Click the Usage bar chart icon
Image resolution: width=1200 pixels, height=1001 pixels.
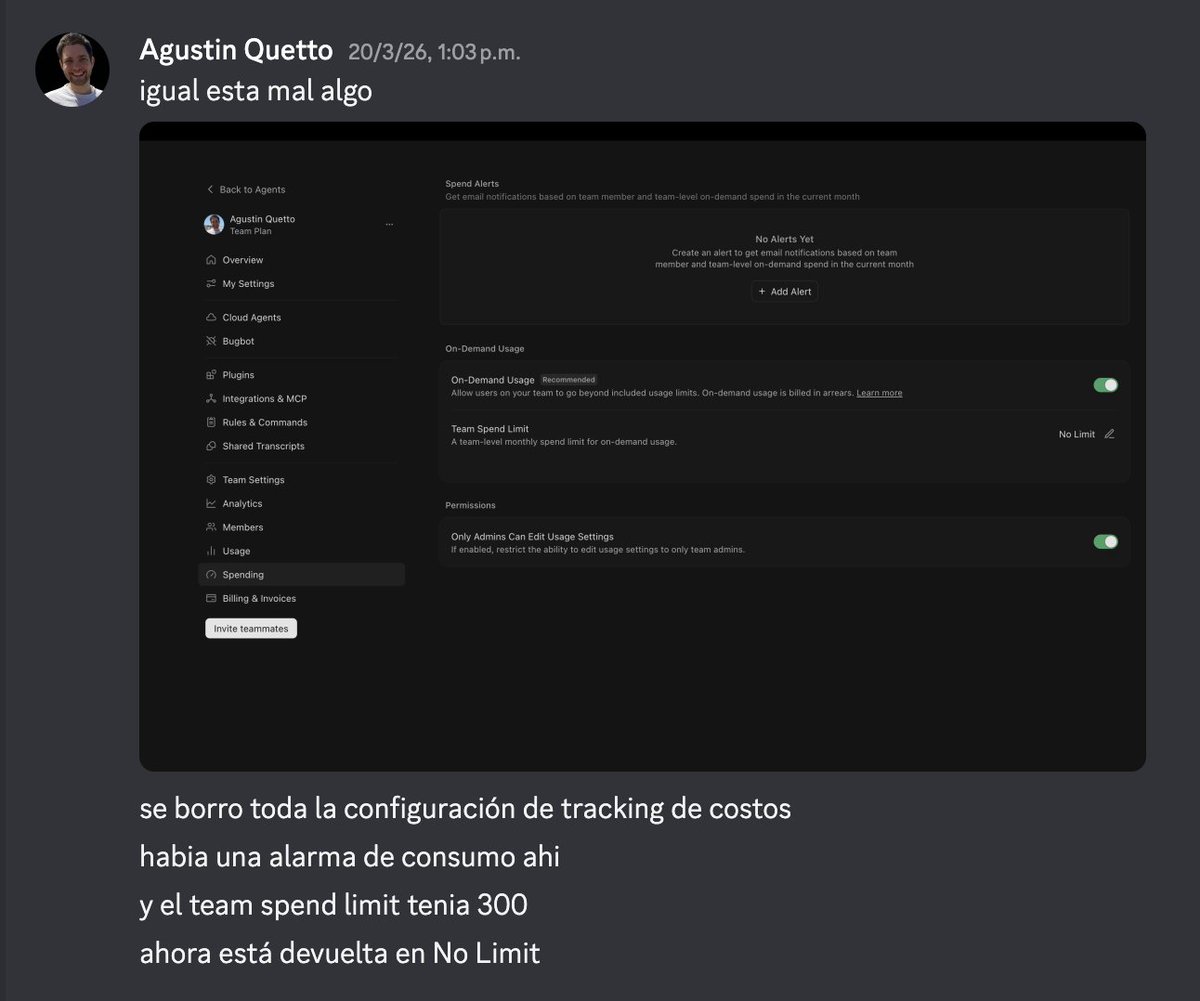tap(211, 552)
